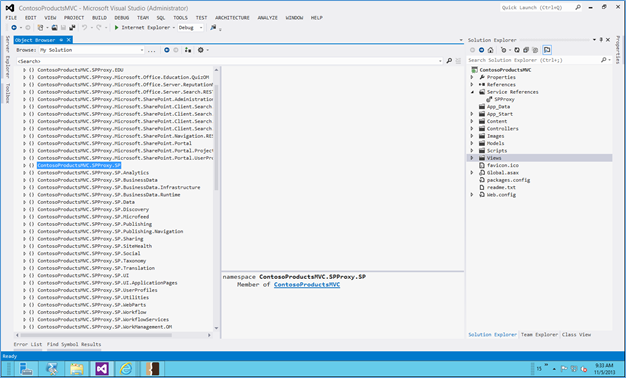Click Collapse All icon in Solution Explorer
Image resolution: width=626 pixels, height=378 pixels.
tap(526, 50)
